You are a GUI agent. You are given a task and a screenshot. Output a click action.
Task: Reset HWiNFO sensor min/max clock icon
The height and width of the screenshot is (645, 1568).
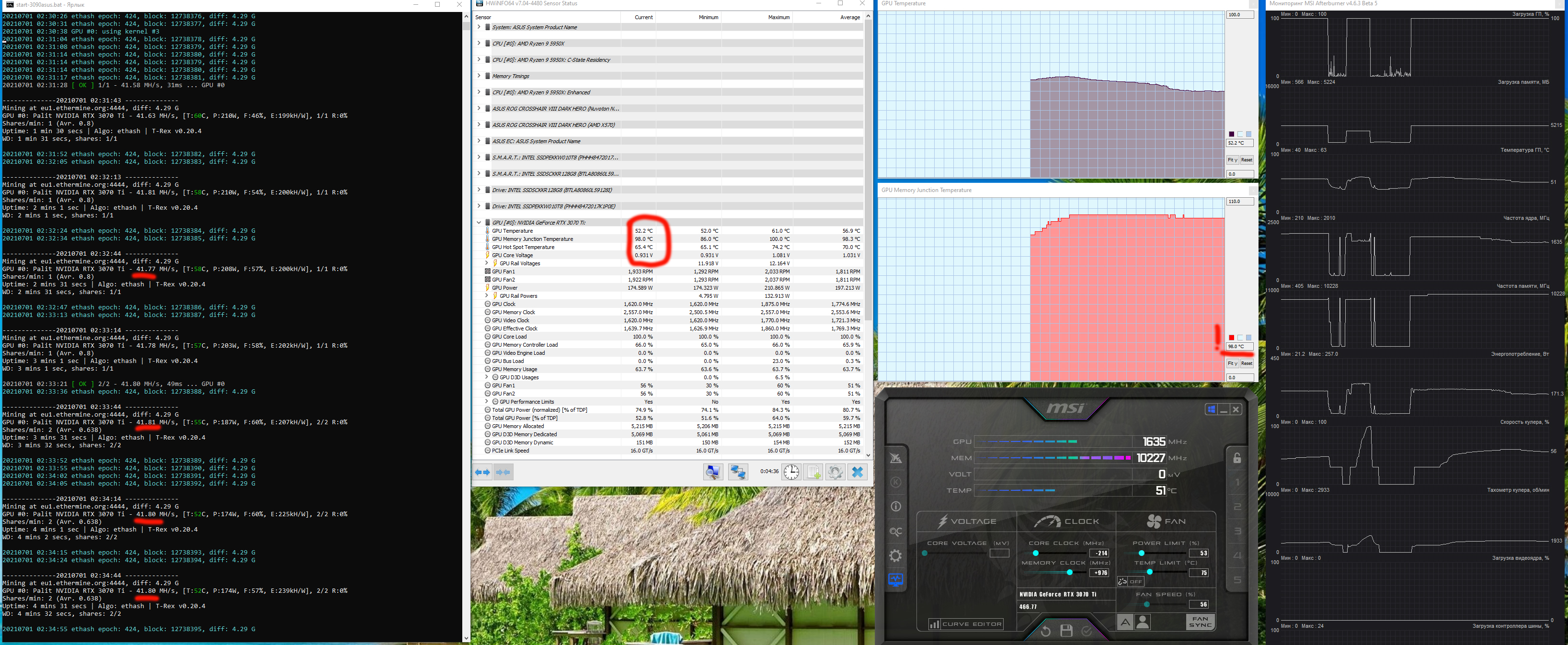(x=790, y=472)
